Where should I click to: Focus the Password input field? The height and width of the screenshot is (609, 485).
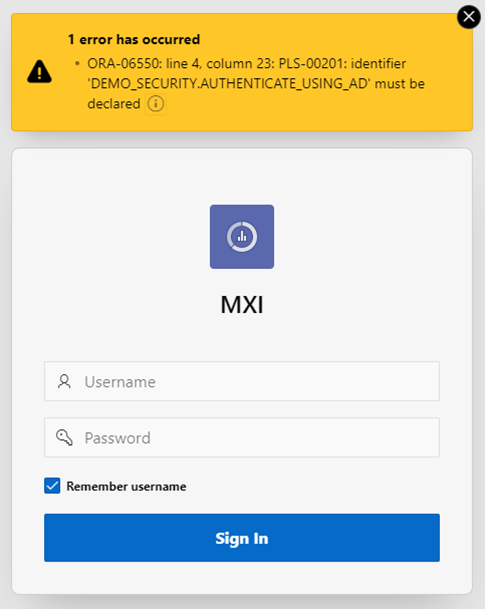click(x=242, y=437)
